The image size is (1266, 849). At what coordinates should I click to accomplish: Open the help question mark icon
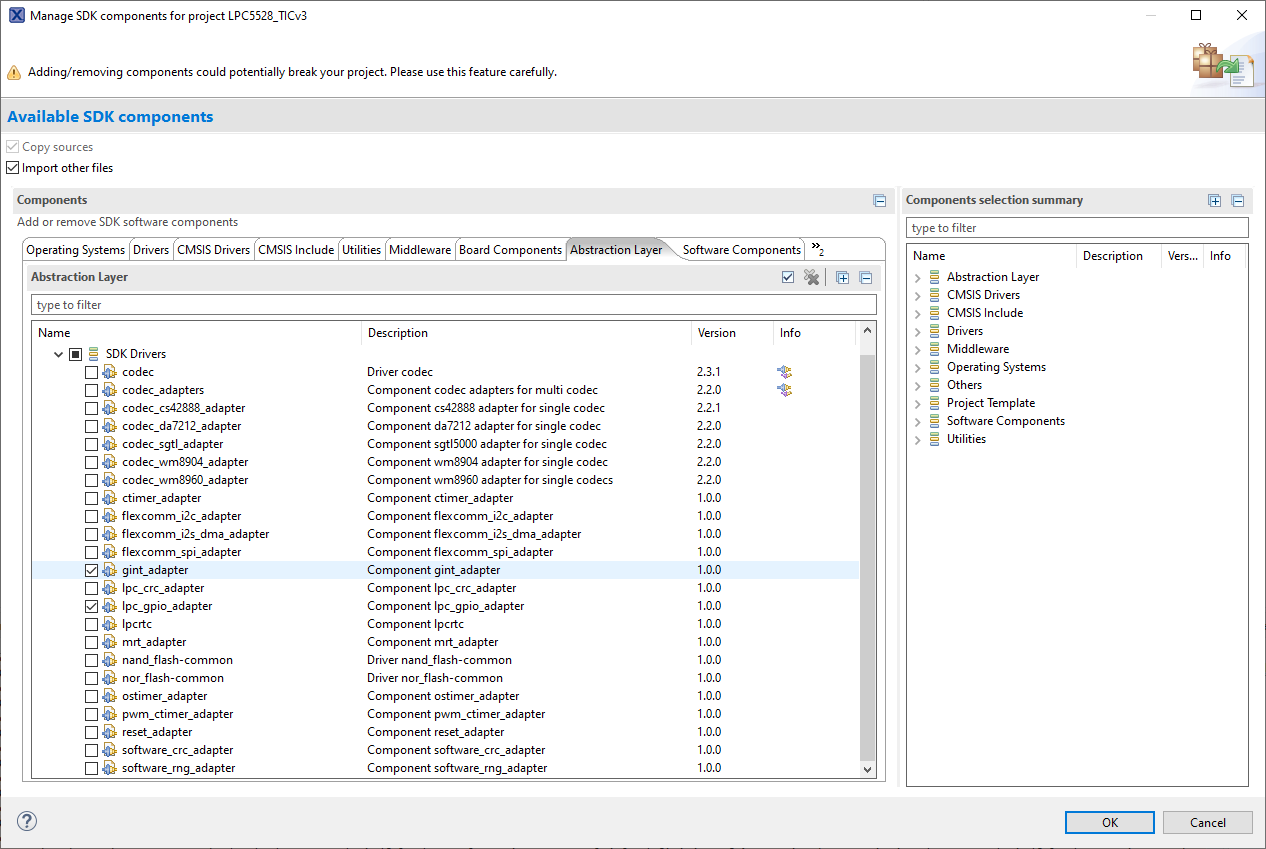(x=27, y=821)
